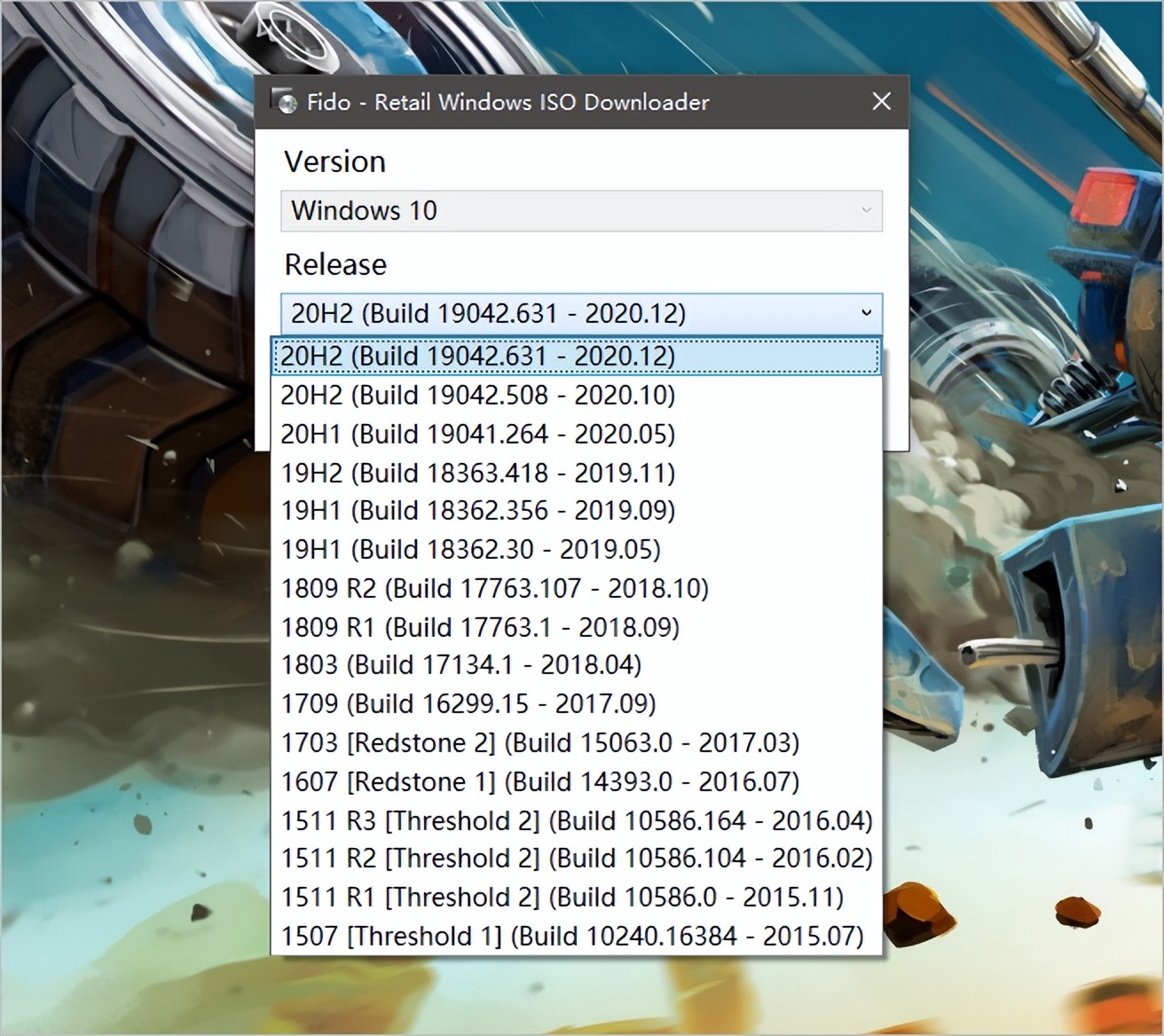Close the Fido downloader window
The height and width of the screenshot is (1036, 1164).
(x=881, y=102)
